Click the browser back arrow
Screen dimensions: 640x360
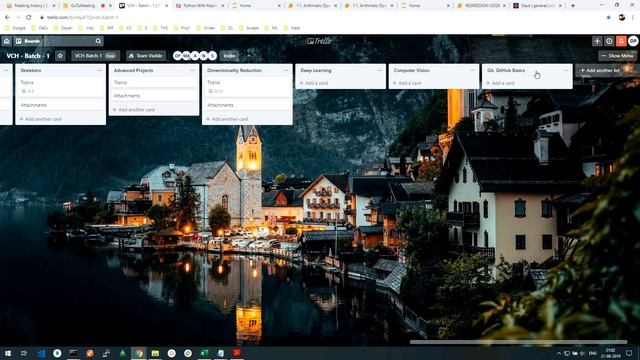tap(7, 18)
